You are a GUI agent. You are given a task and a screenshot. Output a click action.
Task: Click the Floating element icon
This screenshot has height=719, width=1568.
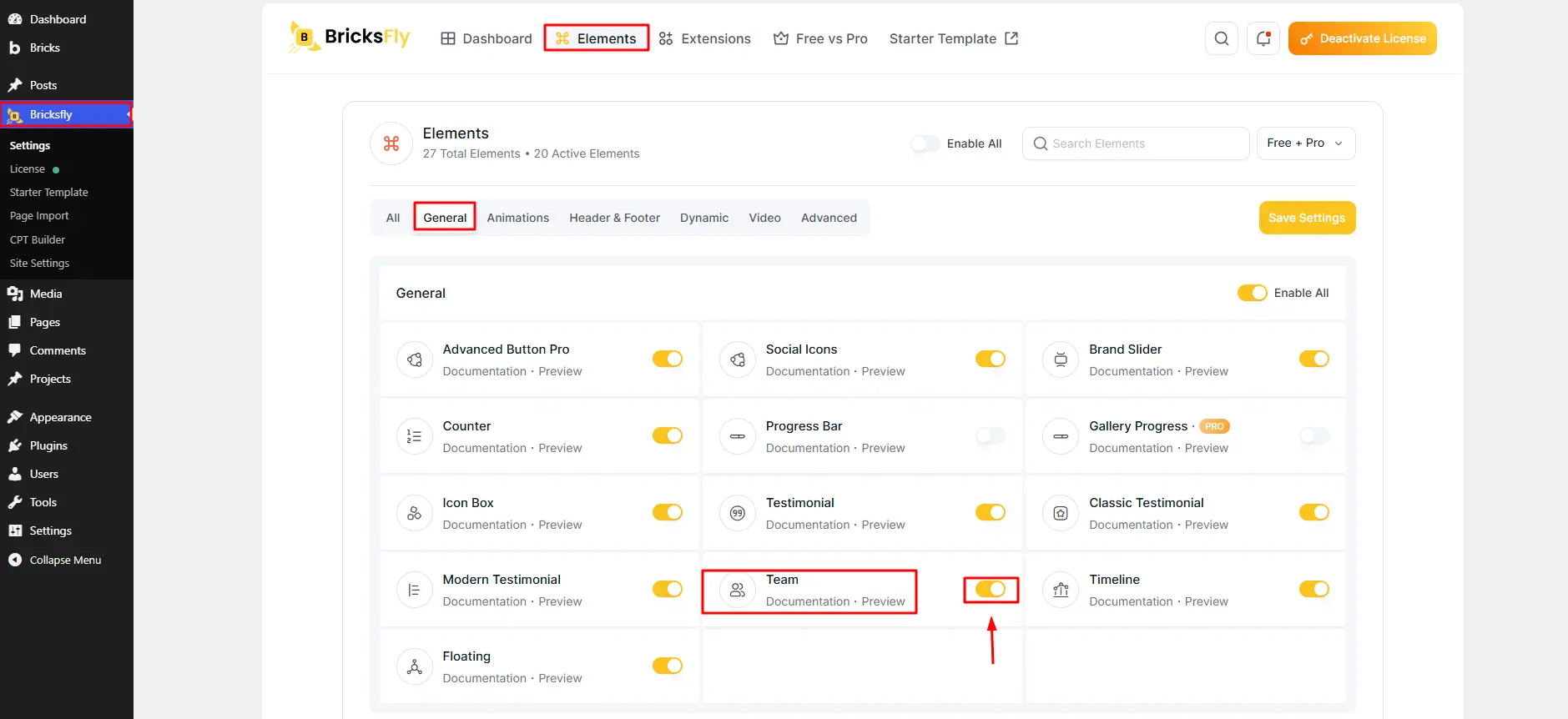pos(414,666)
